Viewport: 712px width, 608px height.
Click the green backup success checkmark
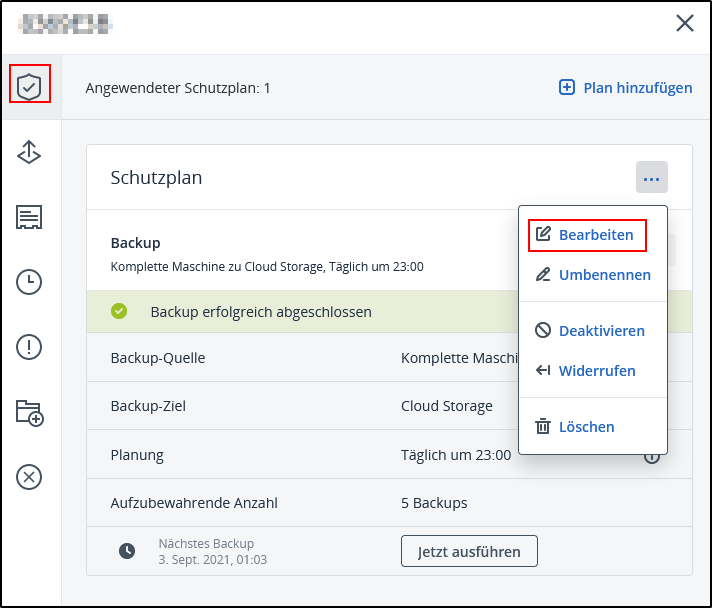(x=119, y=312)
